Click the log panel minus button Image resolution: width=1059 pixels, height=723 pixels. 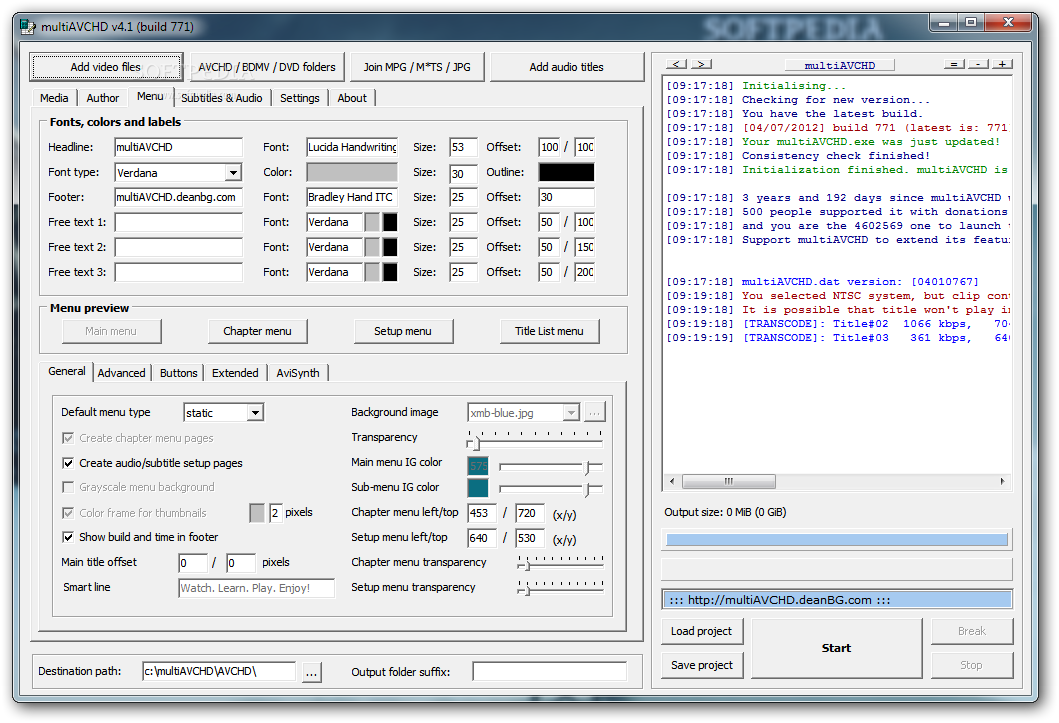coord(978,64)
